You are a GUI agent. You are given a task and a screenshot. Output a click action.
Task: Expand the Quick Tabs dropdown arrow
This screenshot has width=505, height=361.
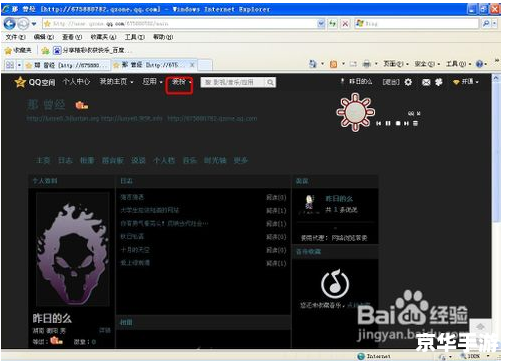click(19, 65)
